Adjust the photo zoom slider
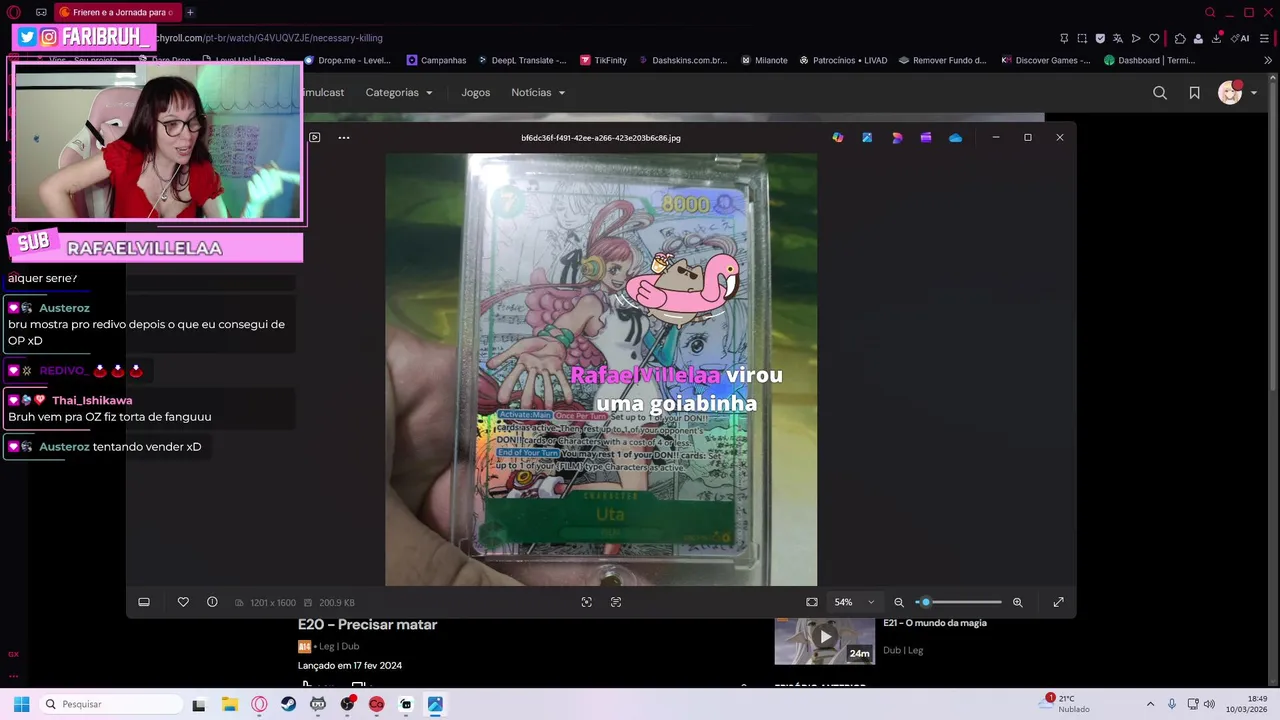Image resolution: width=1280 pixels, height=720 pixels. 958,602
